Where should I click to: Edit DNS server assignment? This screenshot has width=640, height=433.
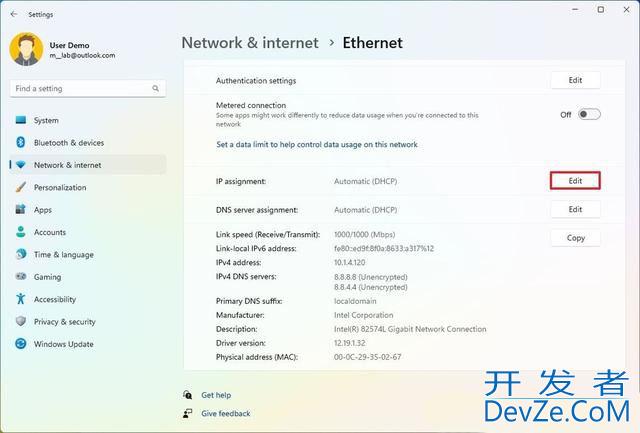[575, 209]
